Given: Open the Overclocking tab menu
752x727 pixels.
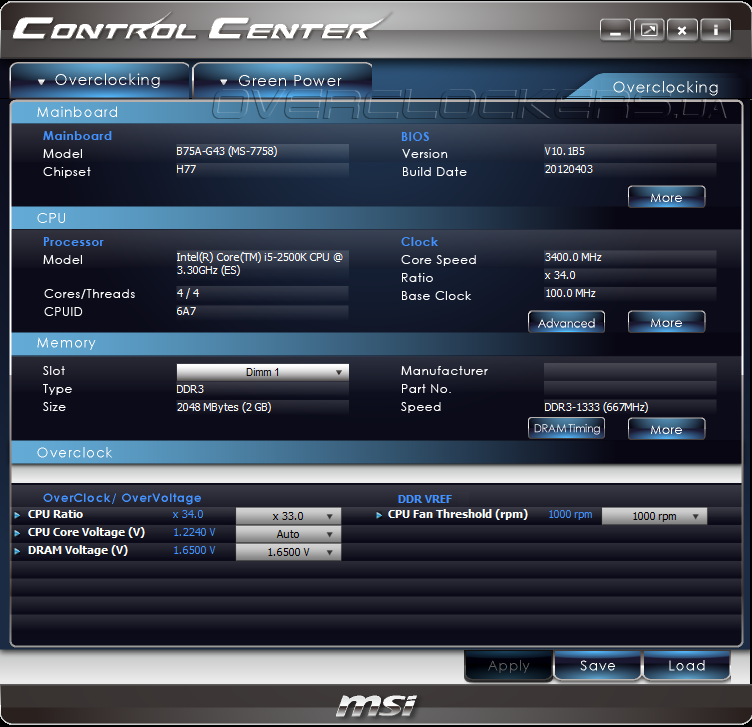Looking at the screenshot, I should point(100,81).
